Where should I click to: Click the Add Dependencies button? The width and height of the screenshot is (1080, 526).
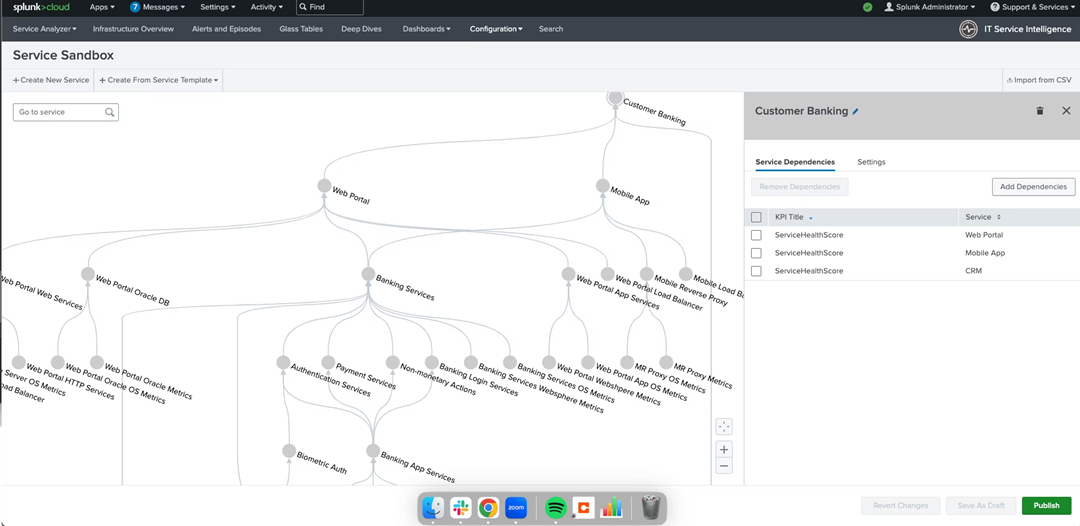[x=1033, y=187]
